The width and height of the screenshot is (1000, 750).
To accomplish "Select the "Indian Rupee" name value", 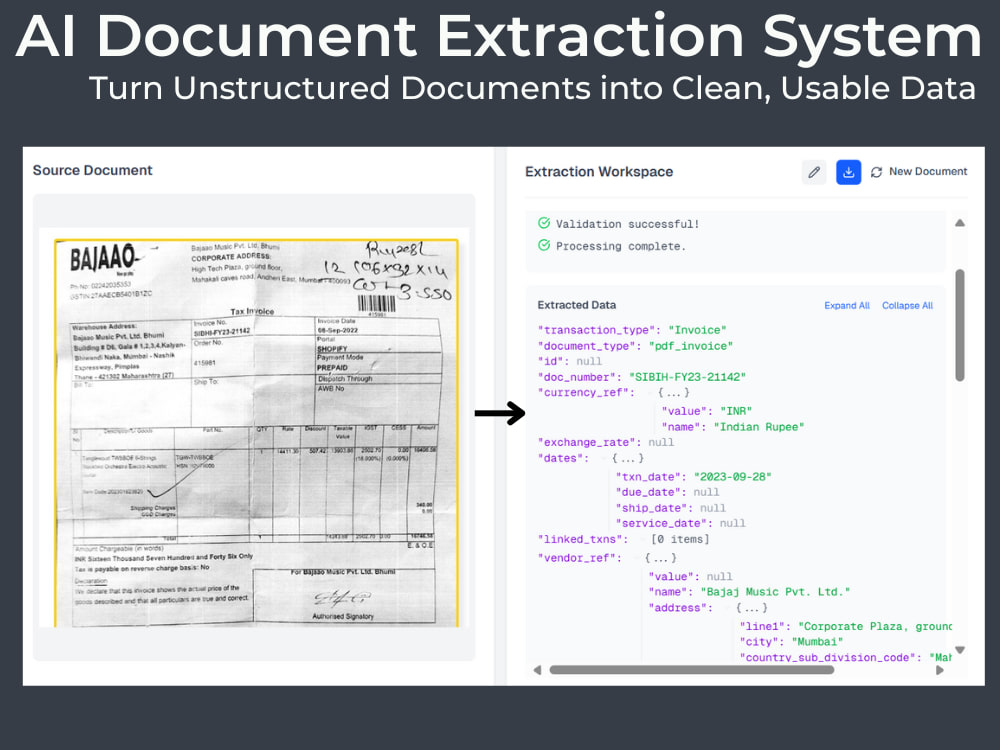I will pos(759,427).
